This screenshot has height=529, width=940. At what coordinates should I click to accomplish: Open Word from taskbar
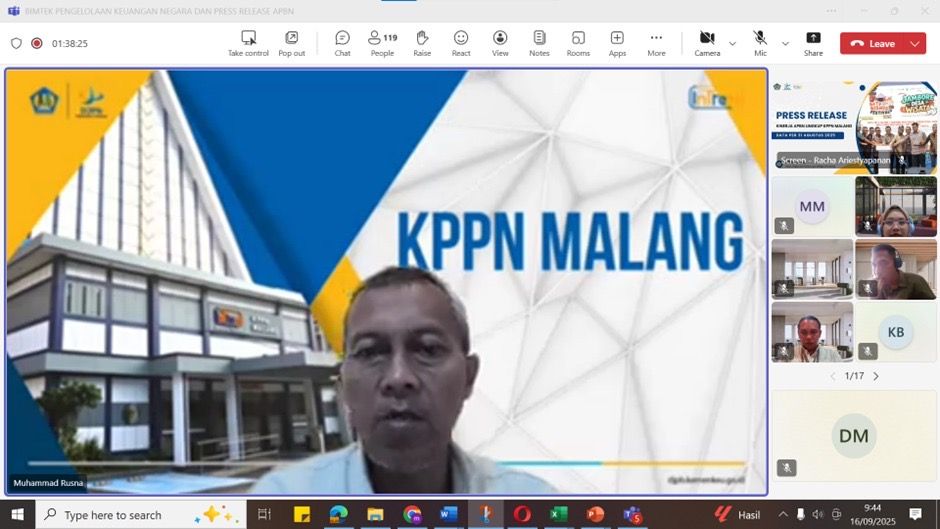448,515
